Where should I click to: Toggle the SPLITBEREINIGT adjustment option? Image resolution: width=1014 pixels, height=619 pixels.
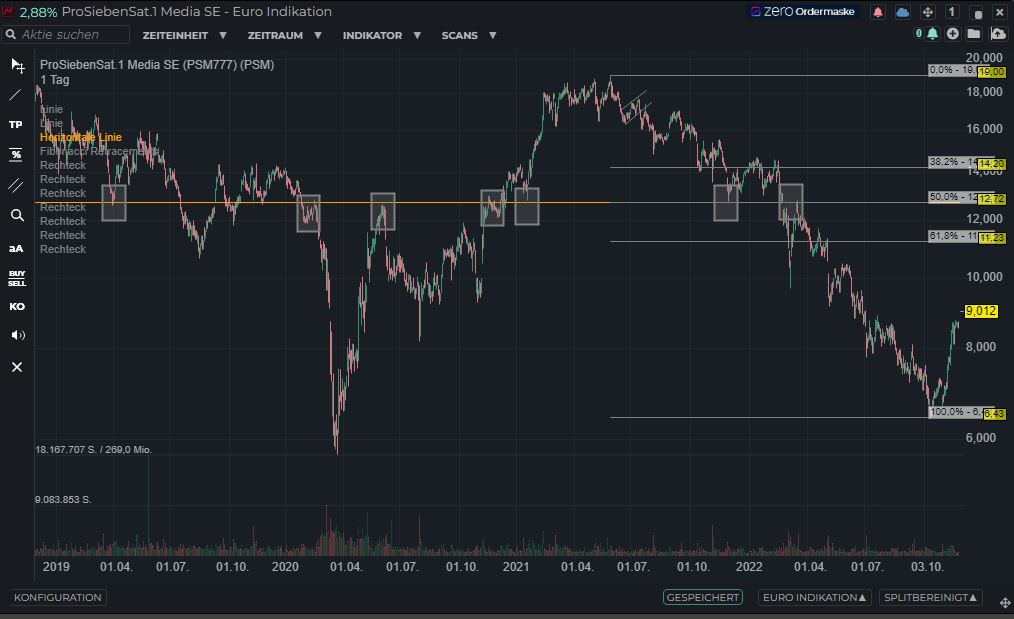pos(931,597)
